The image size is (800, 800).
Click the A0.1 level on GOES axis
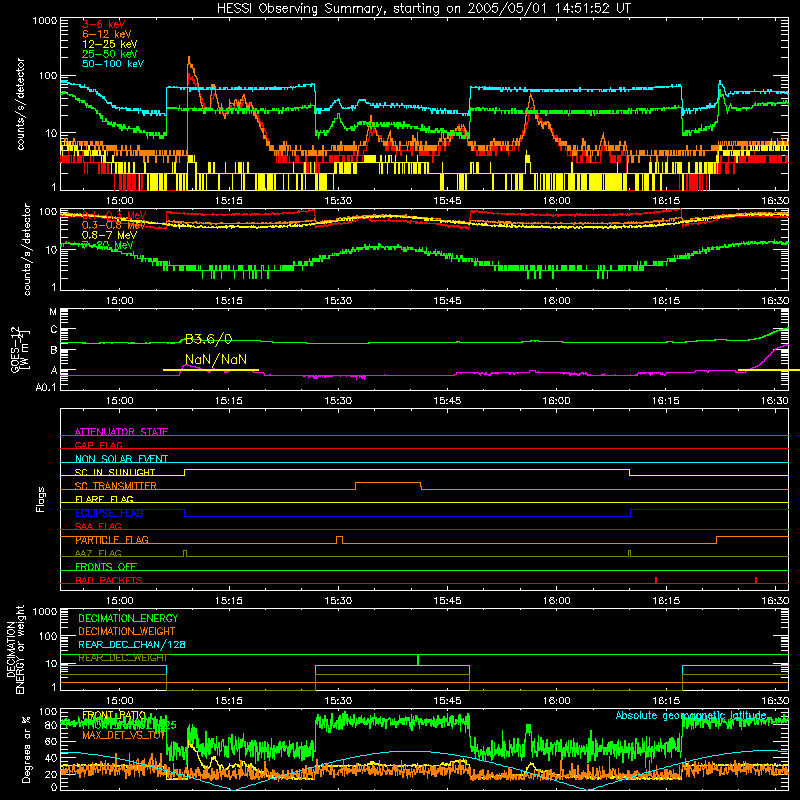click(x=45, y=387)
